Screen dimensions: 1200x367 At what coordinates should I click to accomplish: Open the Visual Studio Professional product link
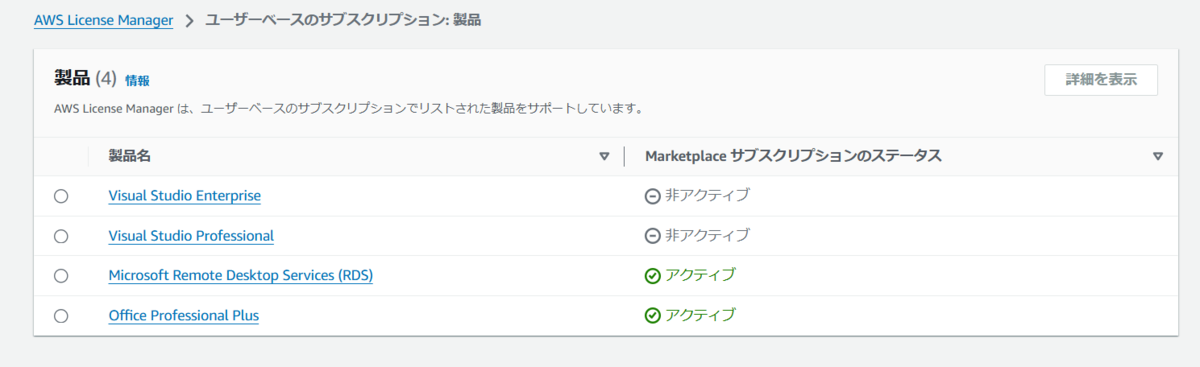click(191, 236)
